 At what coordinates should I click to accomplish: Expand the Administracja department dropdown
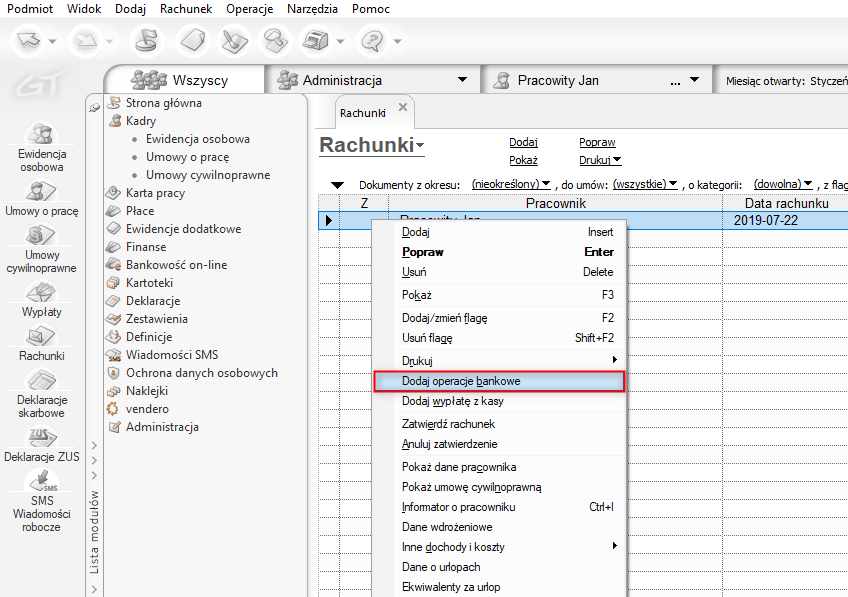pos(462,80)
